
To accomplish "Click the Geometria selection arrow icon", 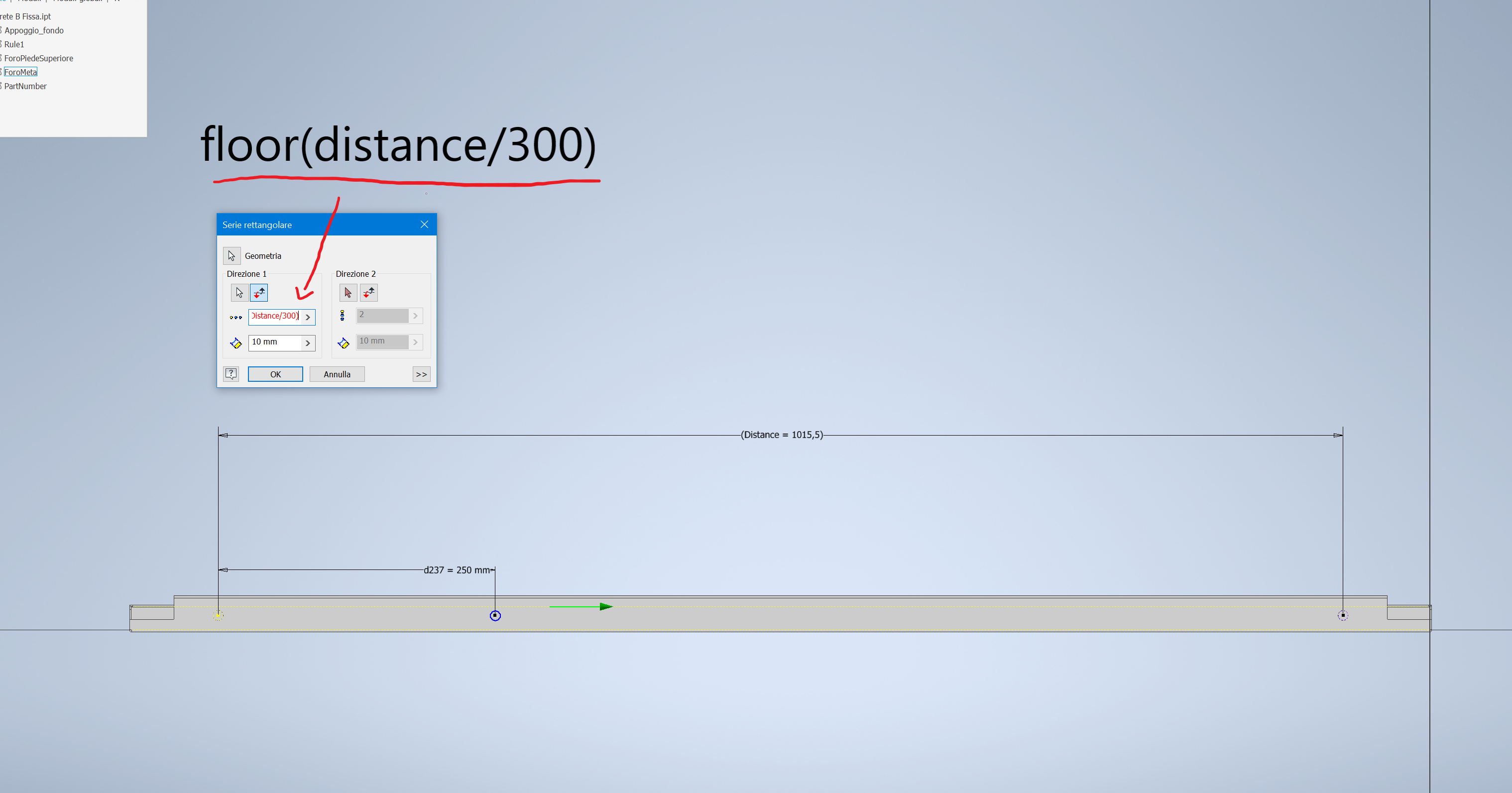I will click(x=232, y=255).
